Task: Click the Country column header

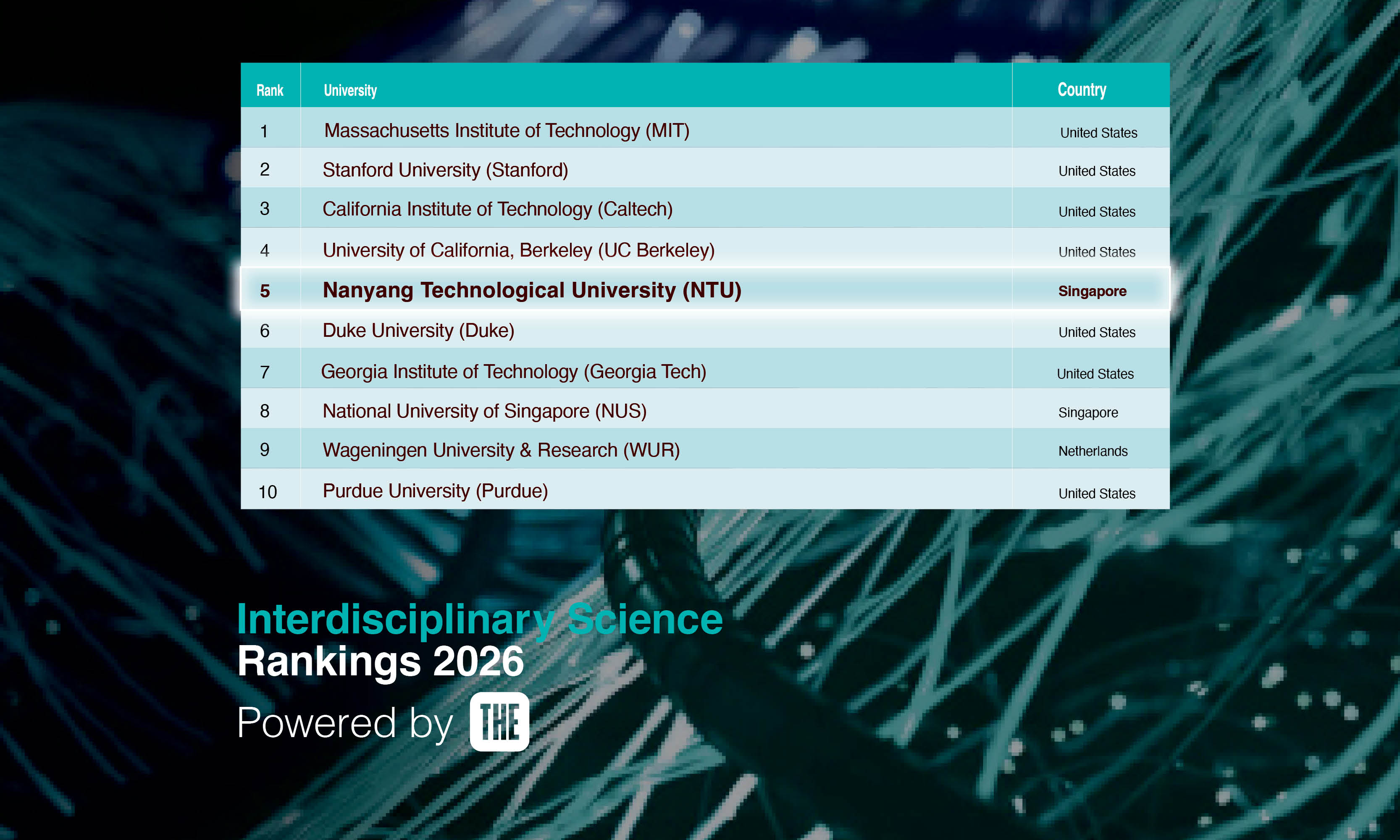Action: [x=1081, y=89]
